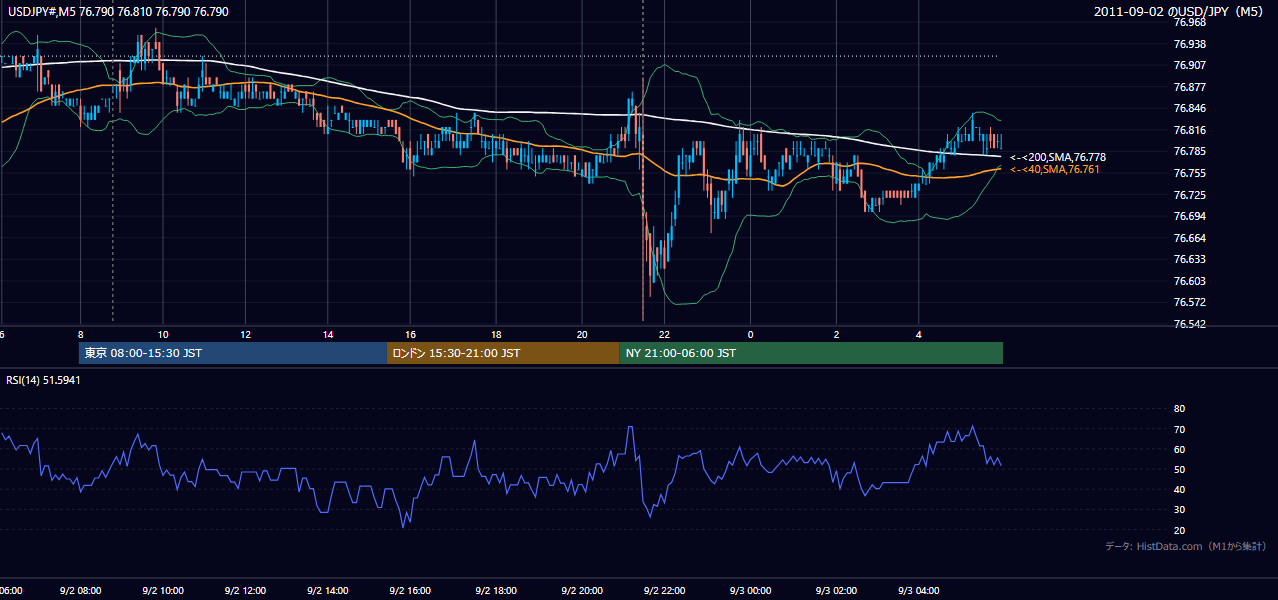Select the NY 21:00-06:00 JST session bar
1278x600 pixels.
coord(811,353)
